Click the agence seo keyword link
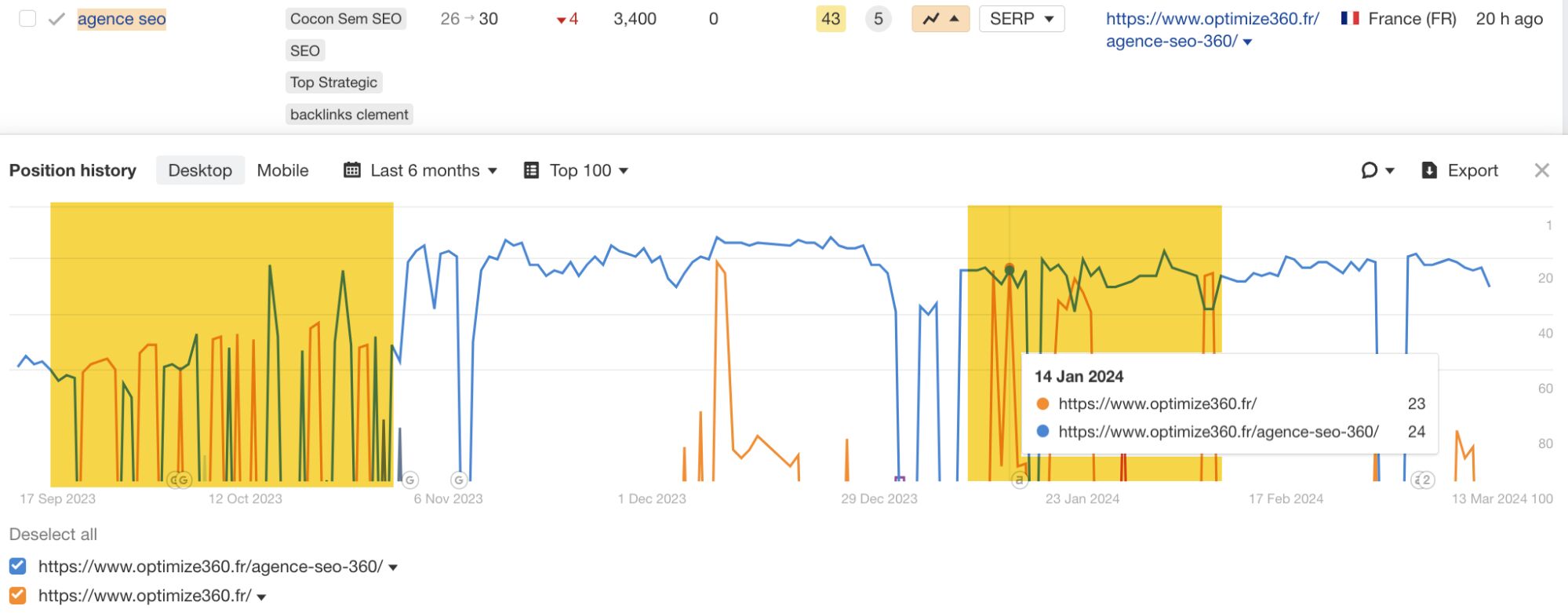The height and width of the screenshot is (613, 1568). tap(122, 19)
